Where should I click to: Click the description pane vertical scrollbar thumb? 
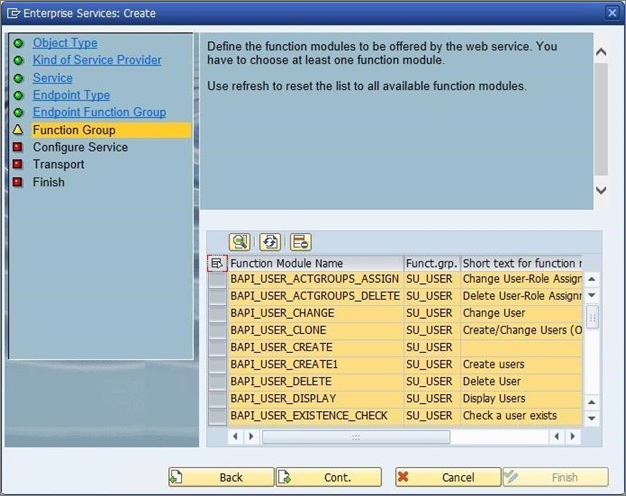pyautogui.click(x=601, y=119)
